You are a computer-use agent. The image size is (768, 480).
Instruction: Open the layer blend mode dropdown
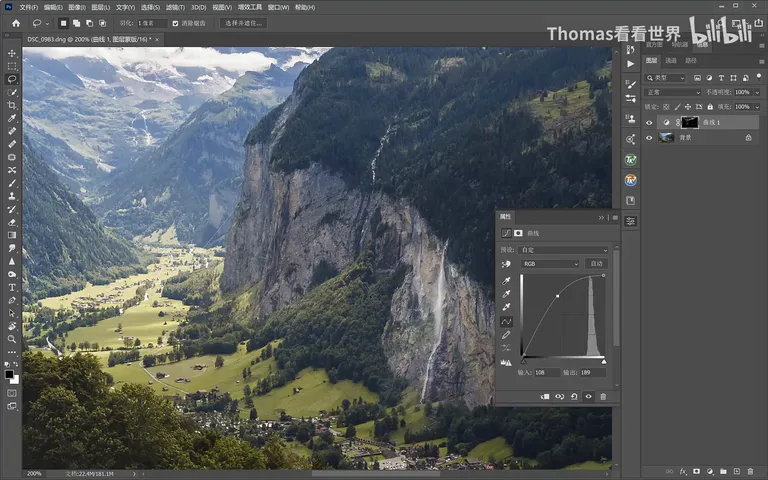pos(673,92)
